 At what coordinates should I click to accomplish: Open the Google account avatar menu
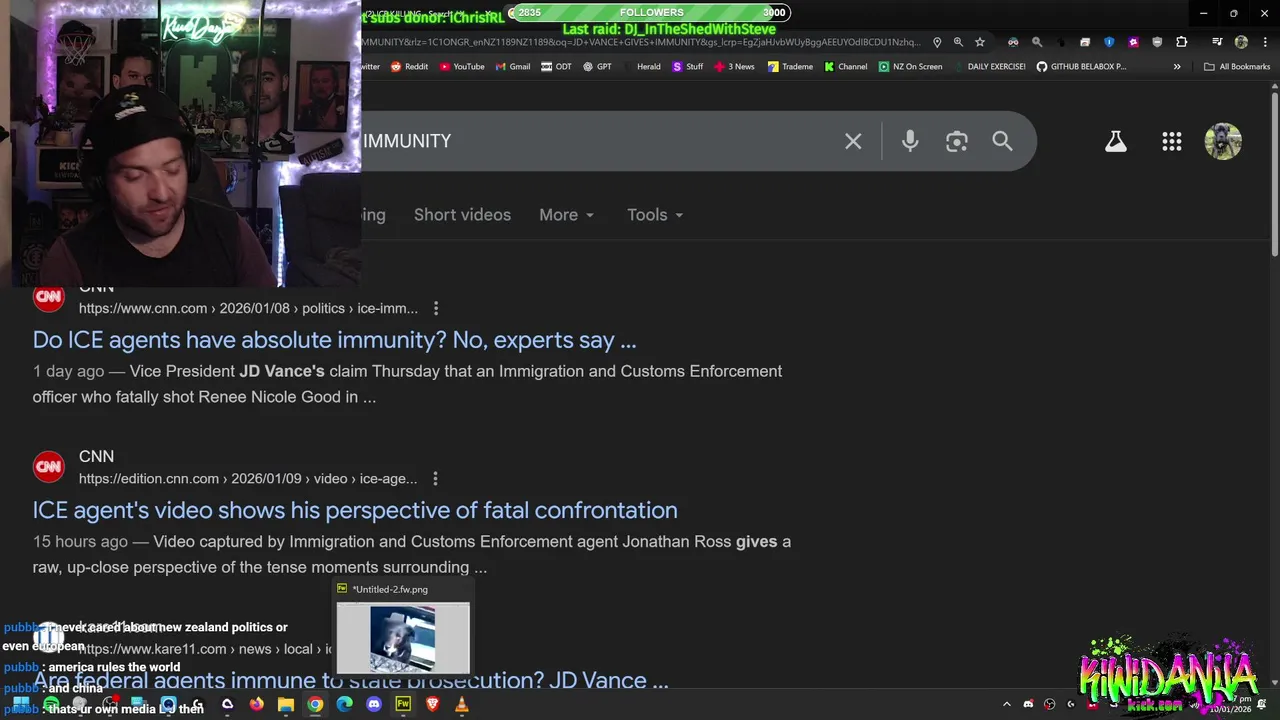pos(1223,141)
